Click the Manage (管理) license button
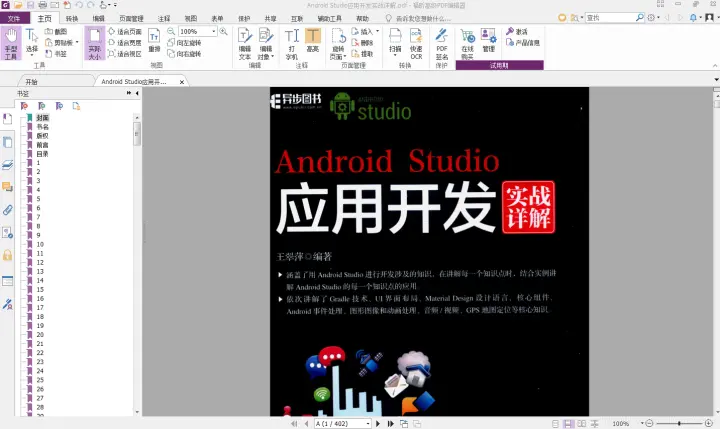This screenshot has height=429, width=720. tap(489, 40)
